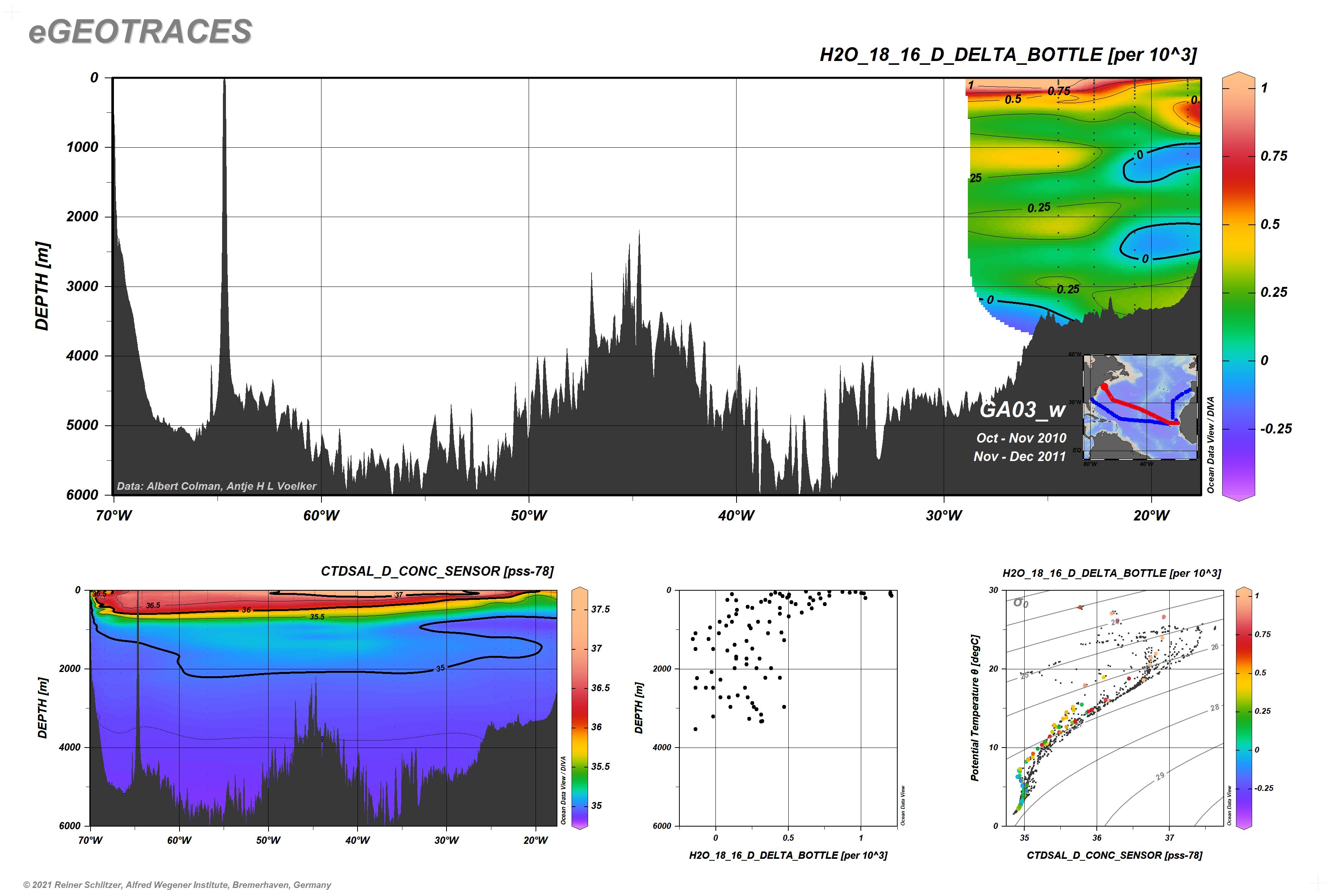The width and height of the screenshot is (1330, 896).
Task: Click the T-S plot CTDSAL x-axis label
Action: (x=1114, y=855)
